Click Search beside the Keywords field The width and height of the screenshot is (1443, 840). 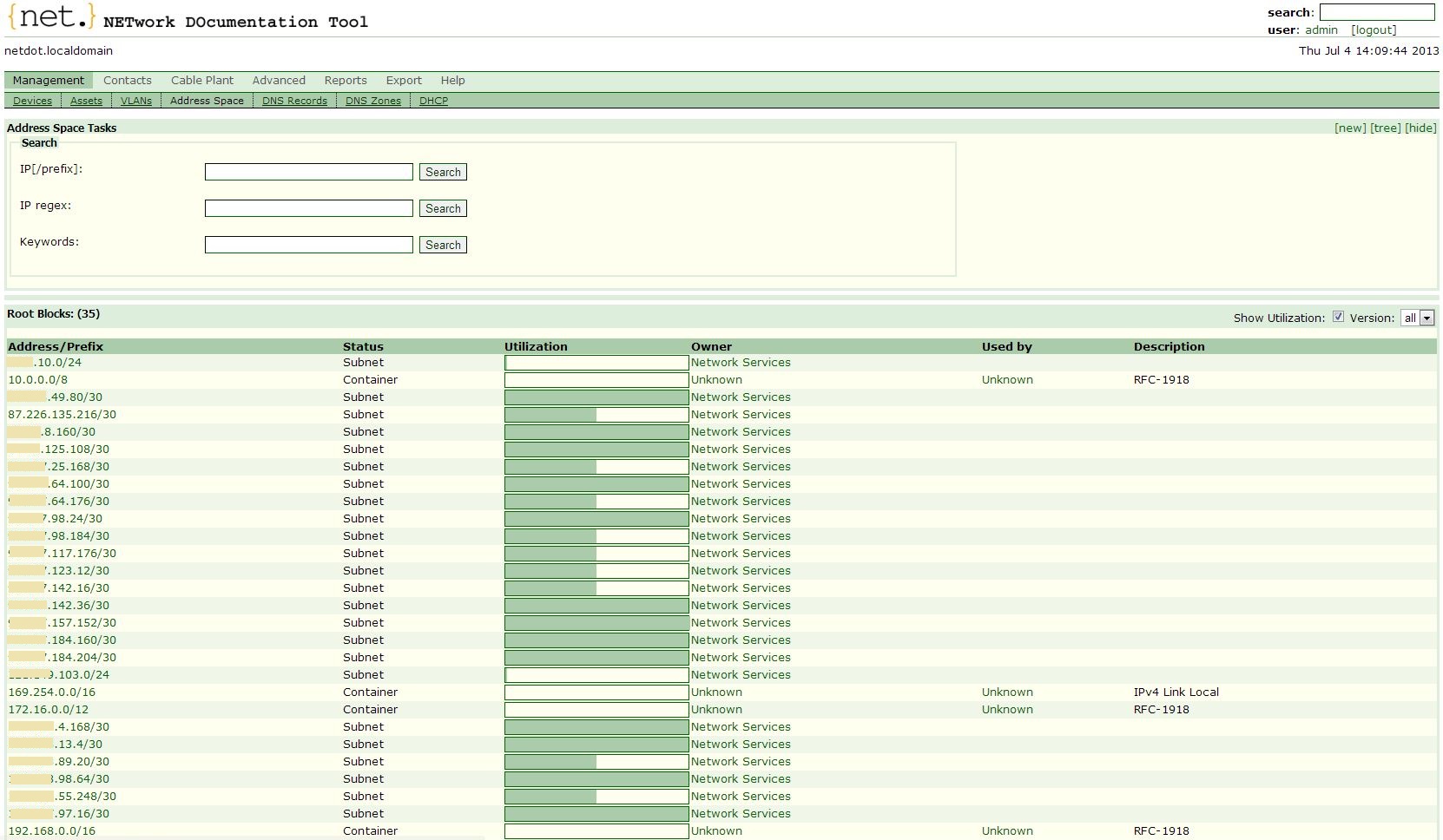point(443,245)
